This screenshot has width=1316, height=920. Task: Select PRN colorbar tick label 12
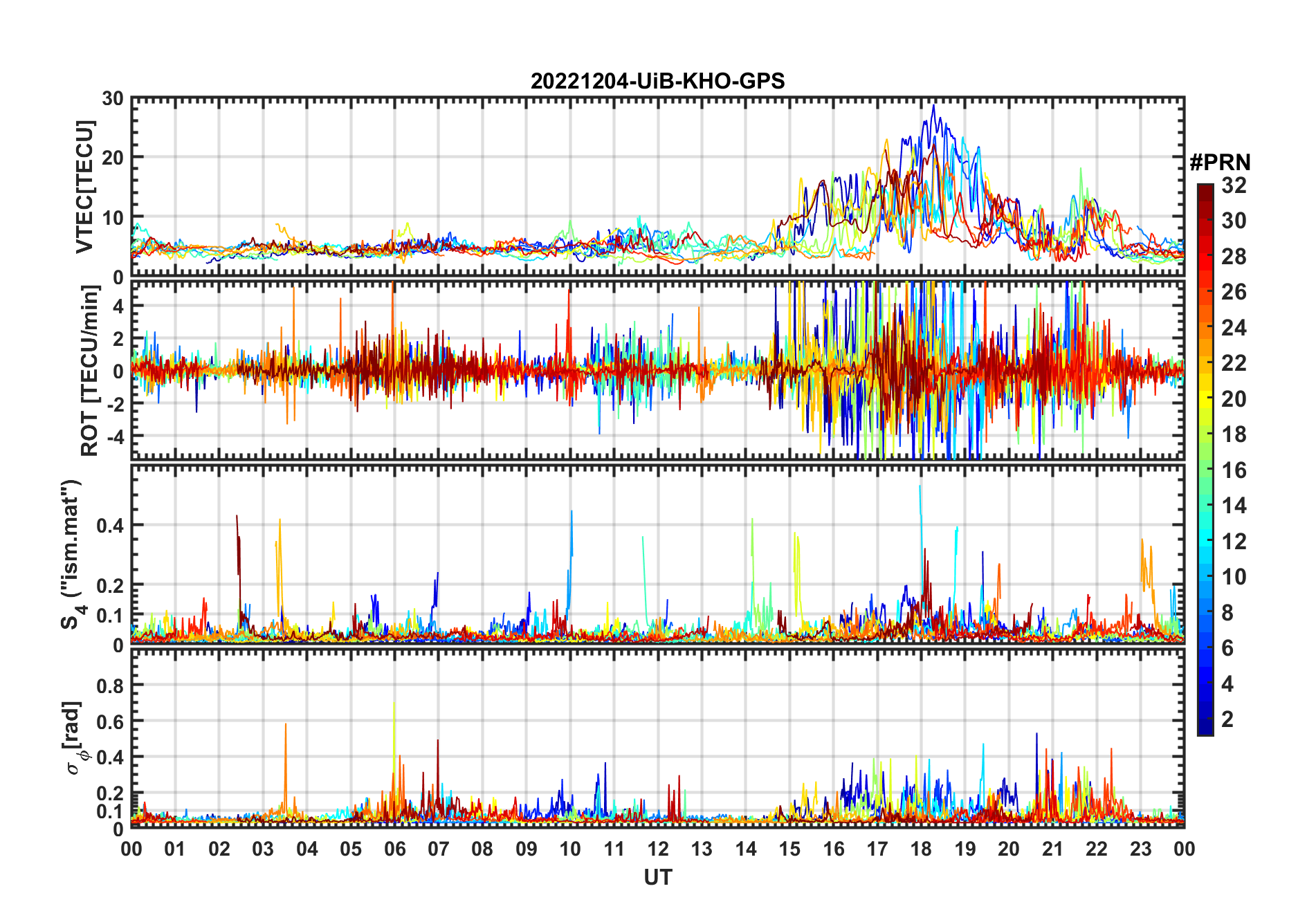coord(1234,542)
